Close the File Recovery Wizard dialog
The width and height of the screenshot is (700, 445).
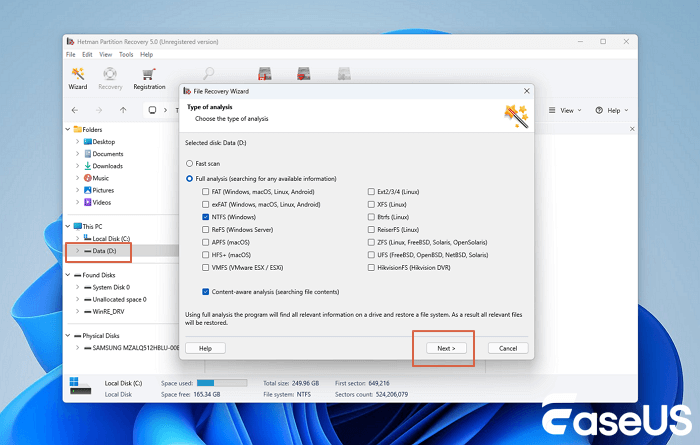tap(527, 91)
